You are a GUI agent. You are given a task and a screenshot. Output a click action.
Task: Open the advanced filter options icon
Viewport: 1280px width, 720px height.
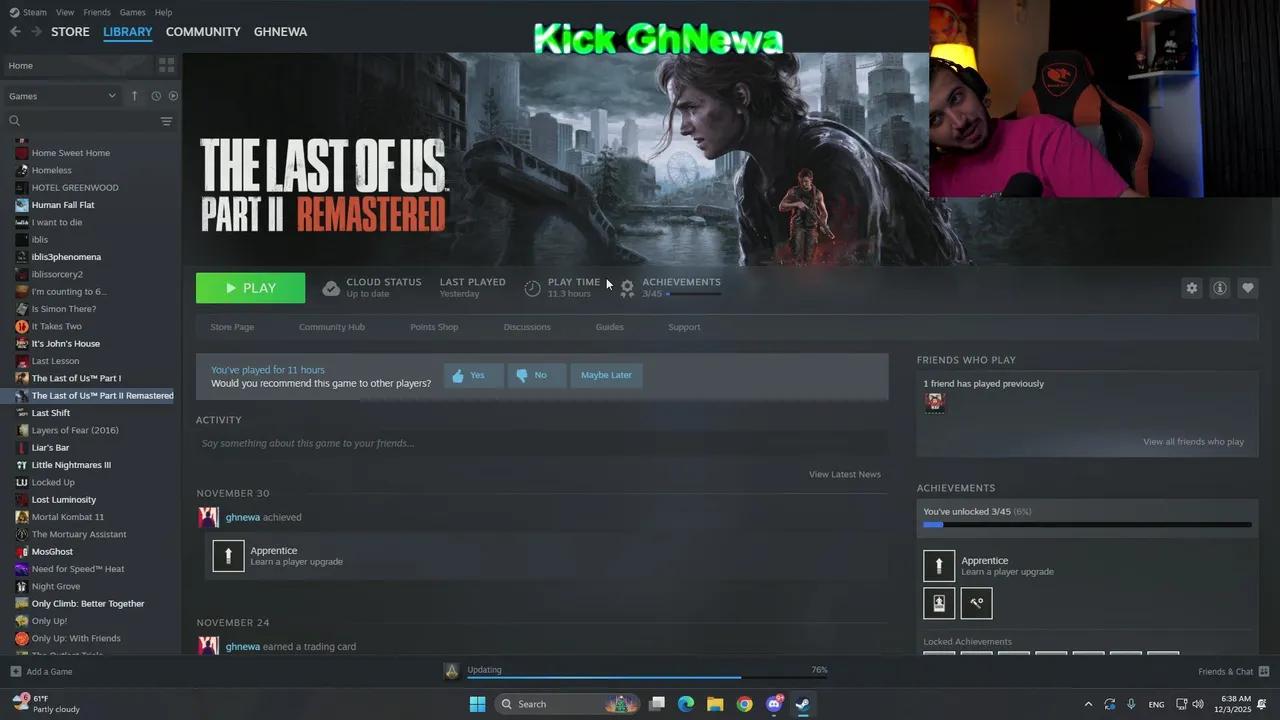(166, 121)
